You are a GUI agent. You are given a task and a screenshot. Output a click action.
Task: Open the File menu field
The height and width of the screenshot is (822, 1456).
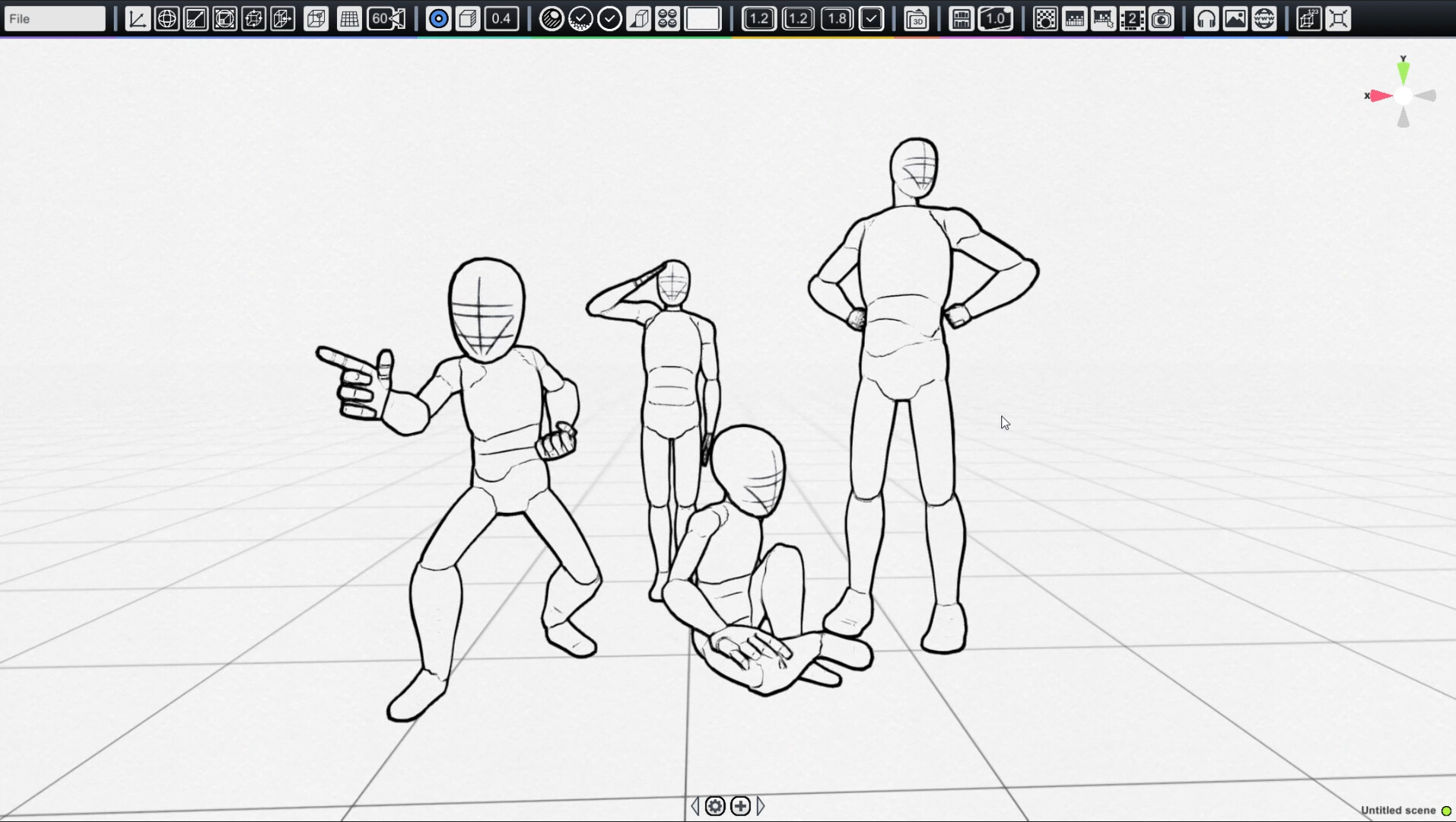(x=55, y=19)
